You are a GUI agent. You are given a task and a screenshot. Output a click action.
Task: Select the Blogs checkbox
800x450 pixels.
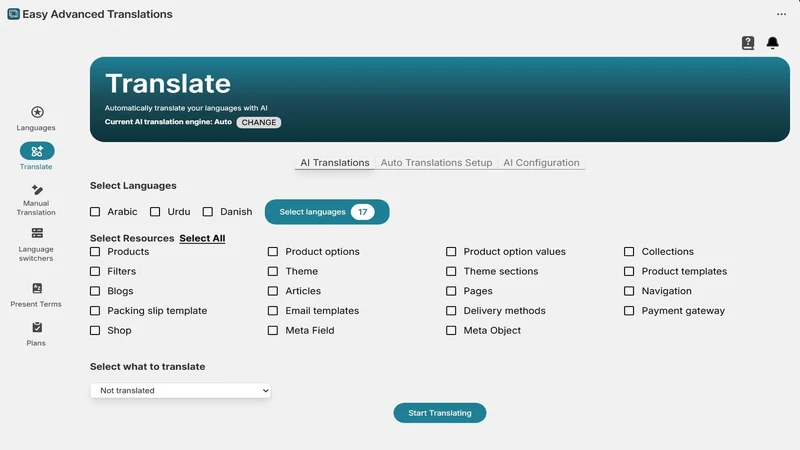(x=95, y=291)
